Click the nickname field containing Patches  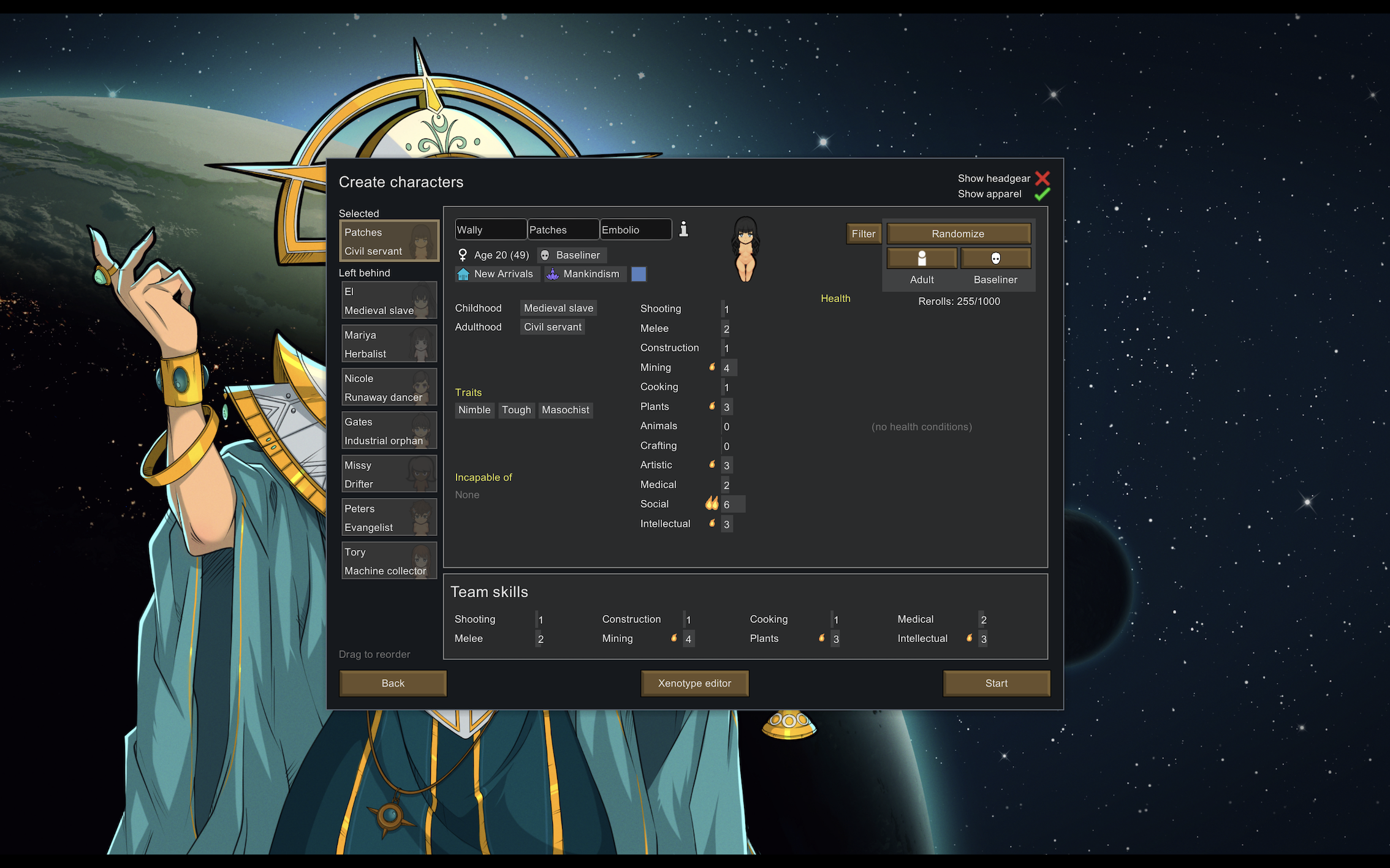click(x=563, y=230)
